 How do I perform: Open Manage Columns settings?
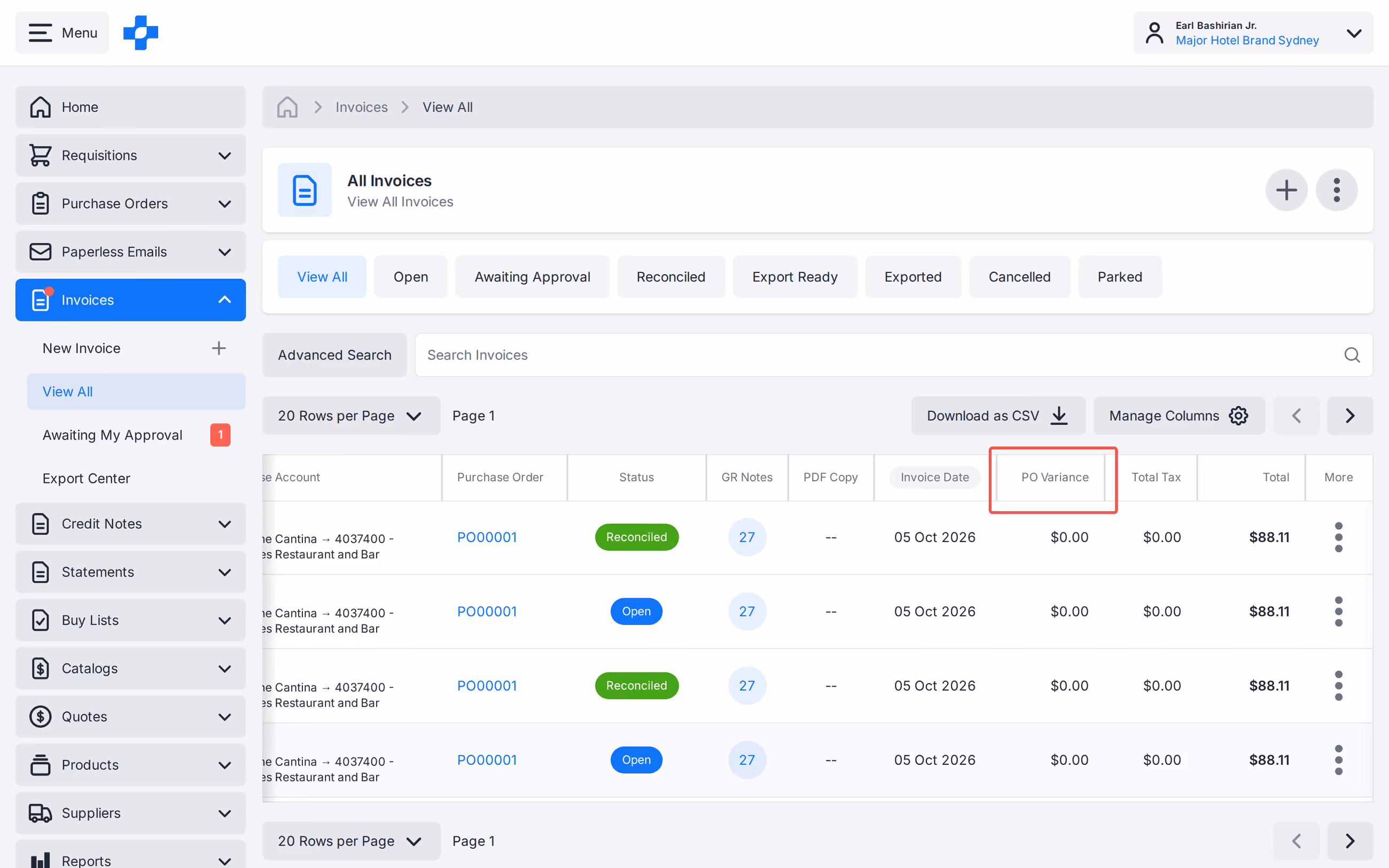click(1179, 416)
